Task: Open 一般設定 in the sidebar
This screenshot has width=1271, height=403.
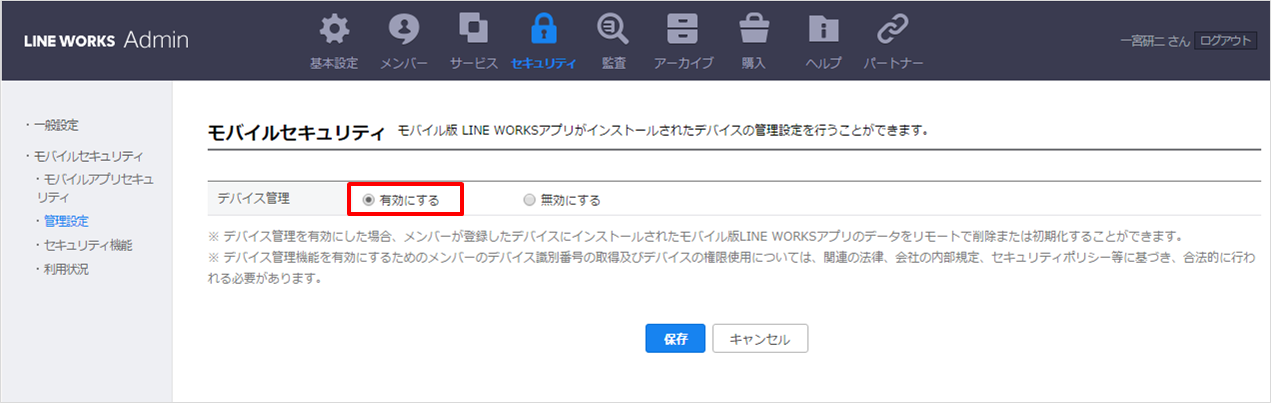Action: coord(56,125)
